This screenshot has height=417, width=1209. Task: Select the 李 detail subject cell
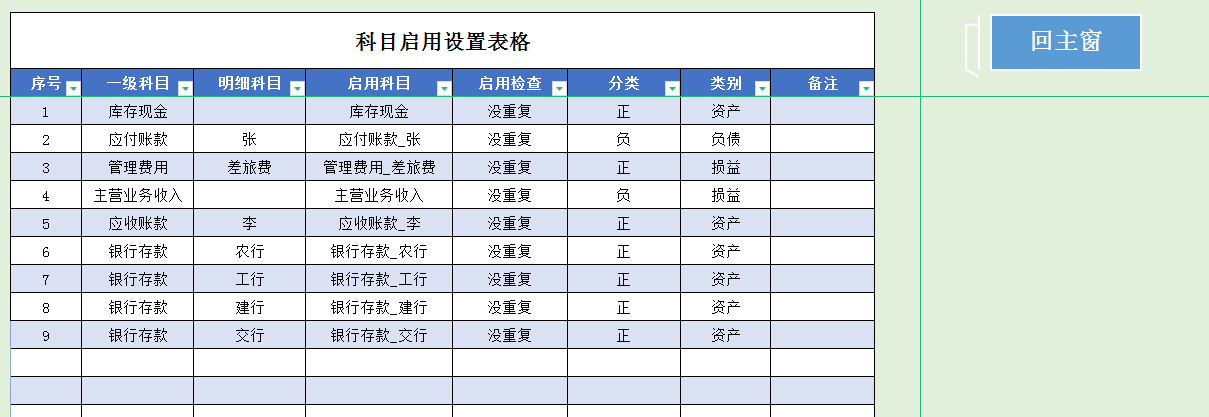(250, 223)
